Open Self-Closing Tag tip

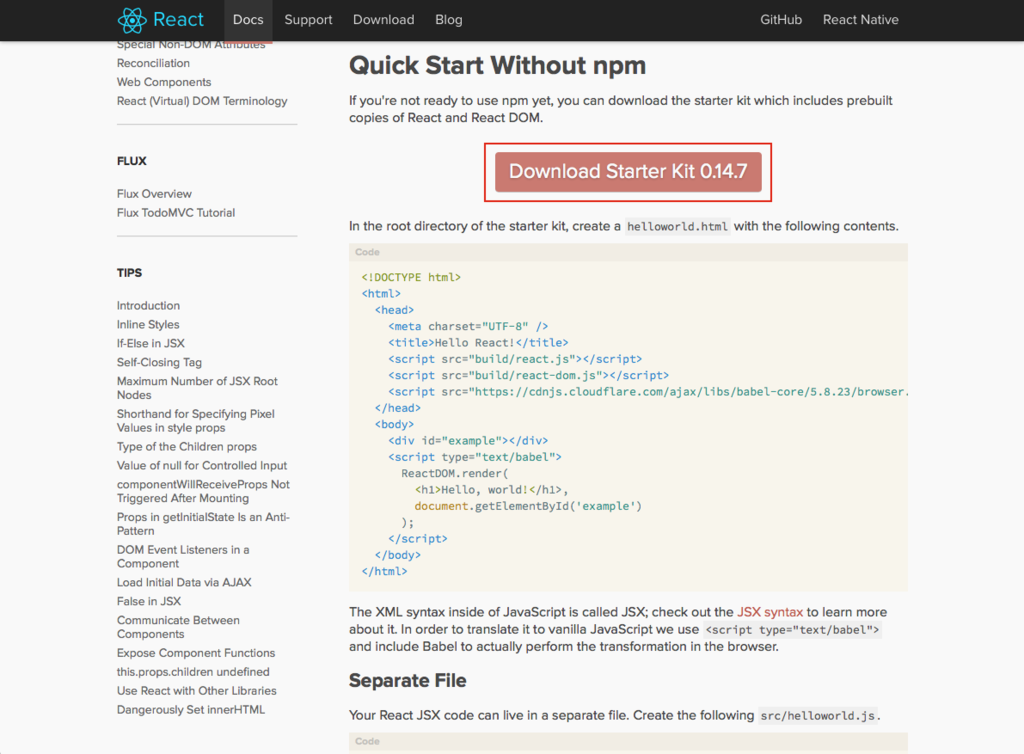[159, 362]
